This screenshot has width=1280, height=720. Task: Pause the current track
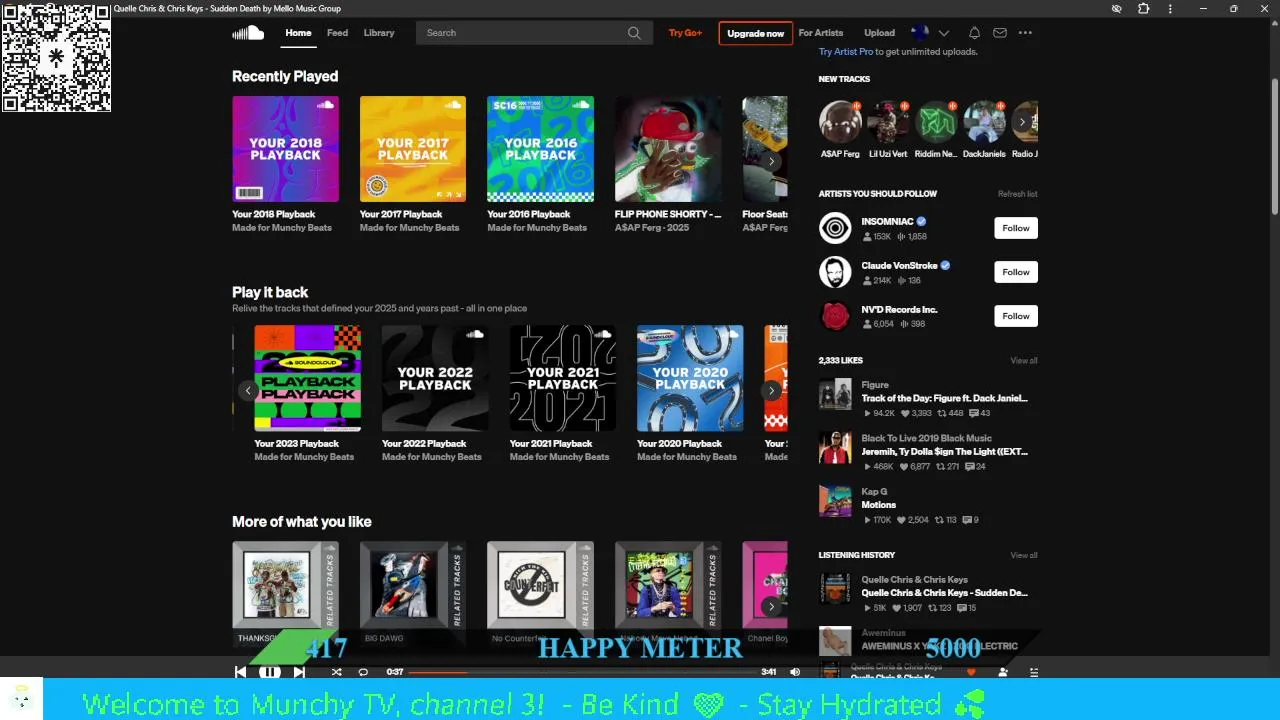pos(269,672)
